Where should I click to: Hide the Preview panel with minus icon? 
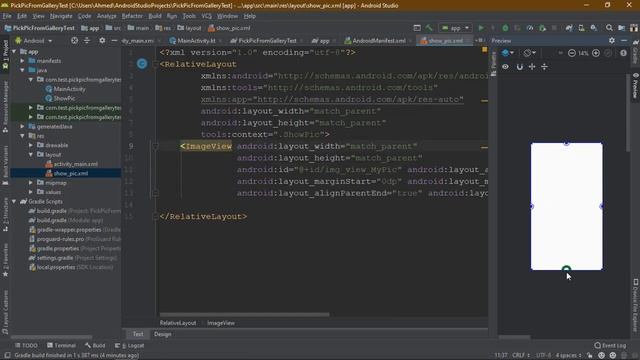pos(624,41)
